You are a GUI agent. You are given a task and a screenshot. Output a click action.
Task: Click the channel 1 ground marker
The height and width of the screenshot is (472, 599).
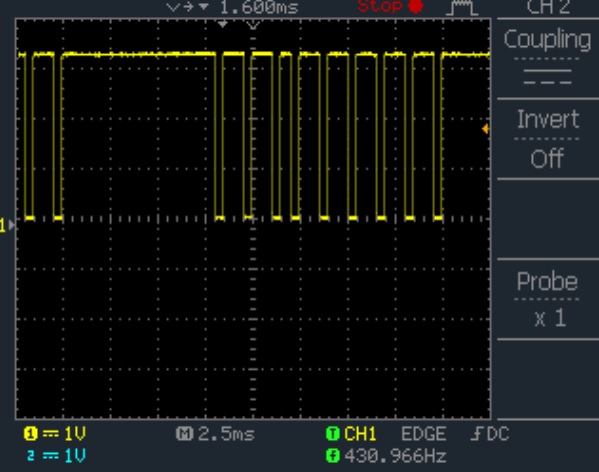(x=8, y=225)
